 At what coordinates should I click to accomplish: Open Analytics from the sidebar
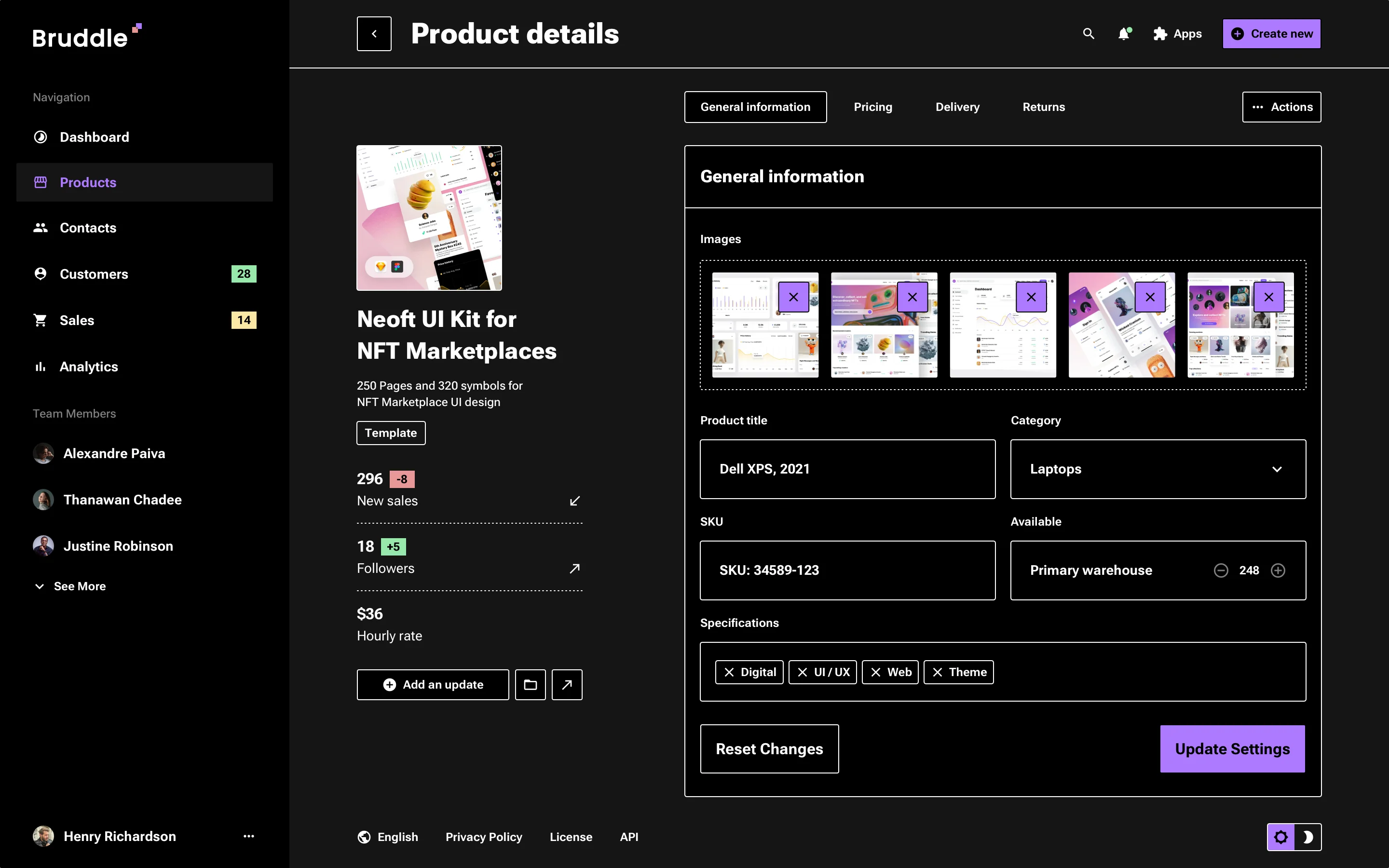pos(88,366)
